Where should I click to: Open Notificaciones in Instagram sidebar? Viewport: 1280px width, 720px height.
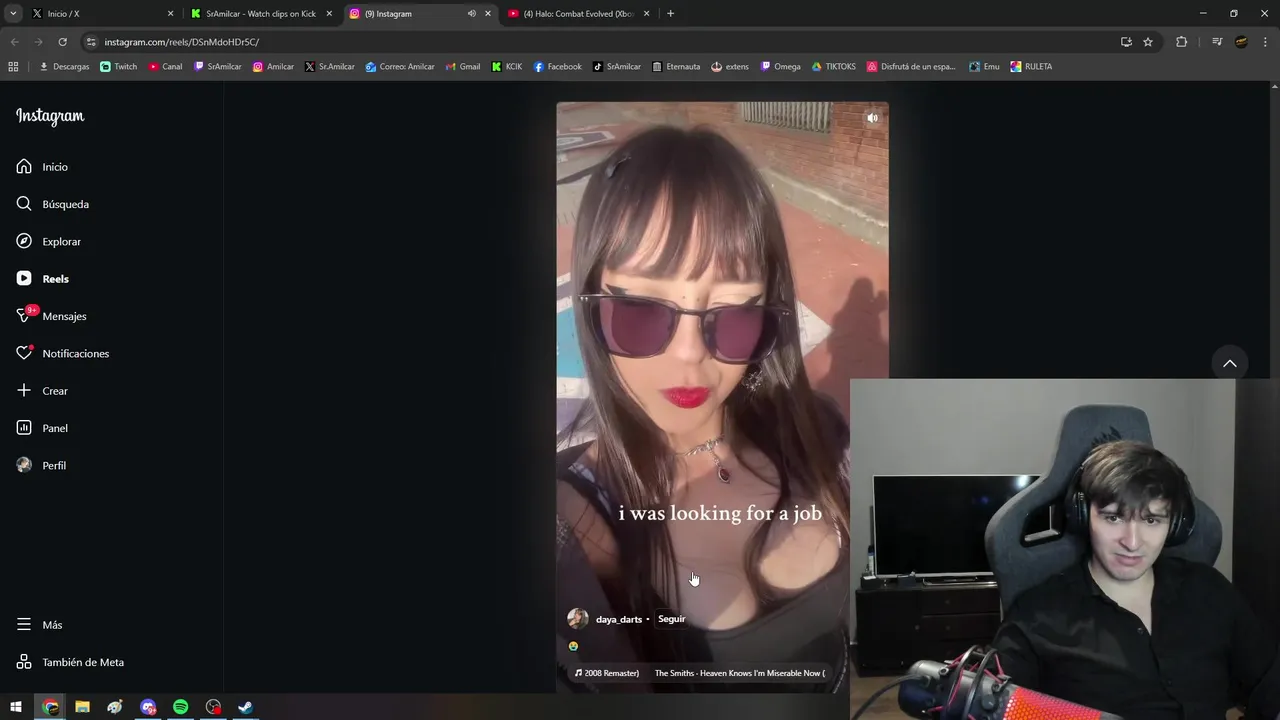click(x=62, y=353)
